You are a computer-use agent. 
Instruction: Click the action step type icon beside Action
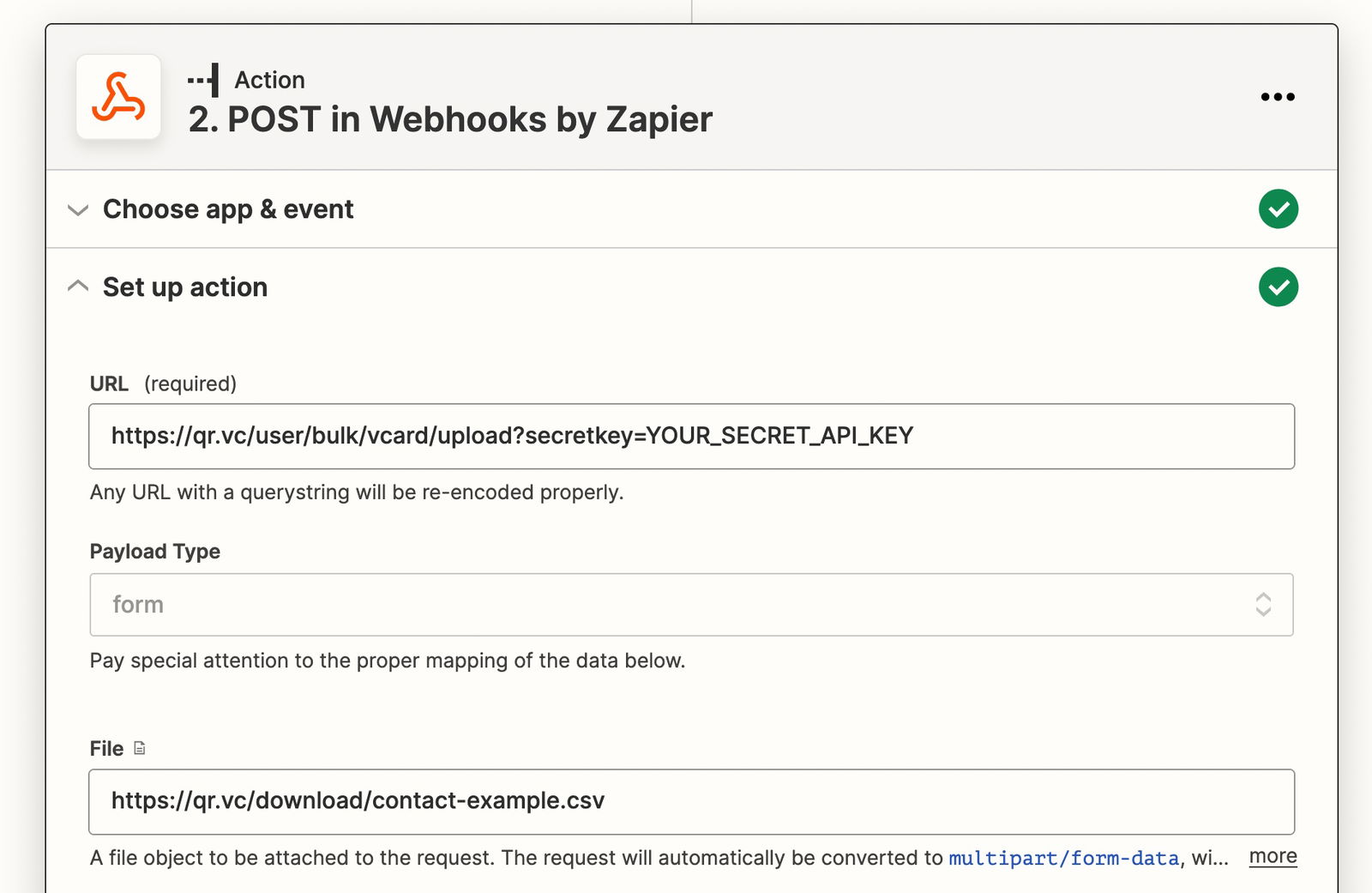(x=204, y=81)
